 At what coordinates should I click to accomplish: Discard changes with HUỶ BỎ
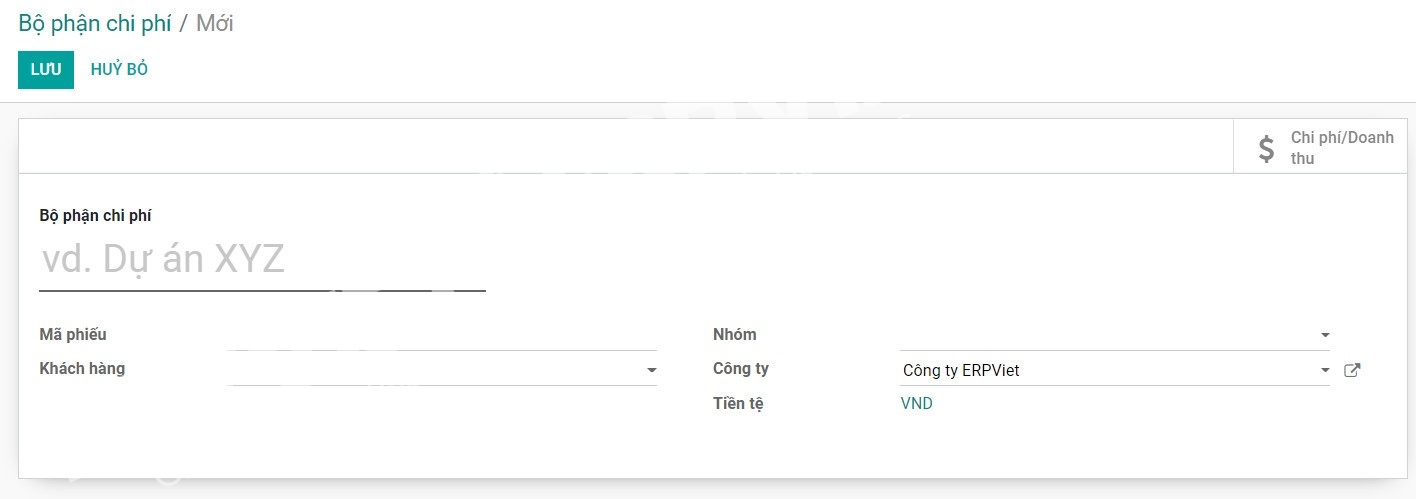point(119,69)
